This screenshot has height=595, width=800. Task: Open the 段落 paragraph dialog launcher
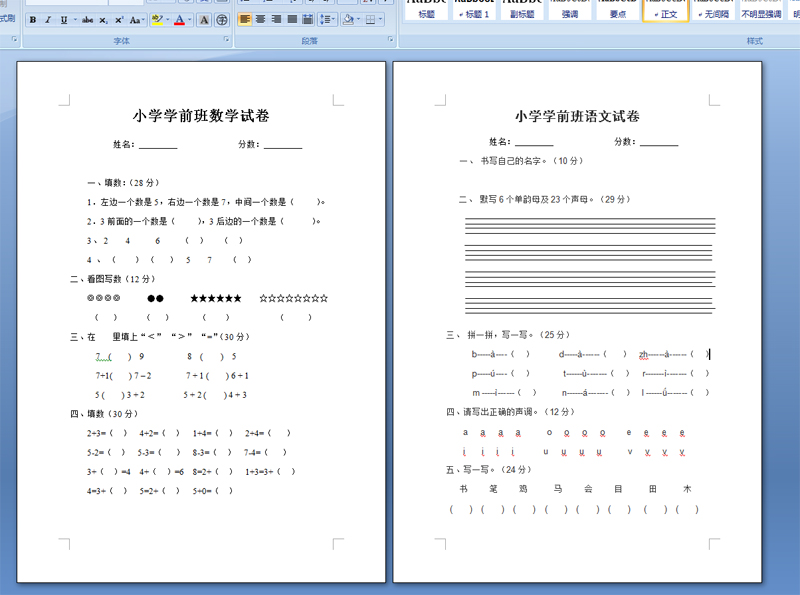click(390, 39)
